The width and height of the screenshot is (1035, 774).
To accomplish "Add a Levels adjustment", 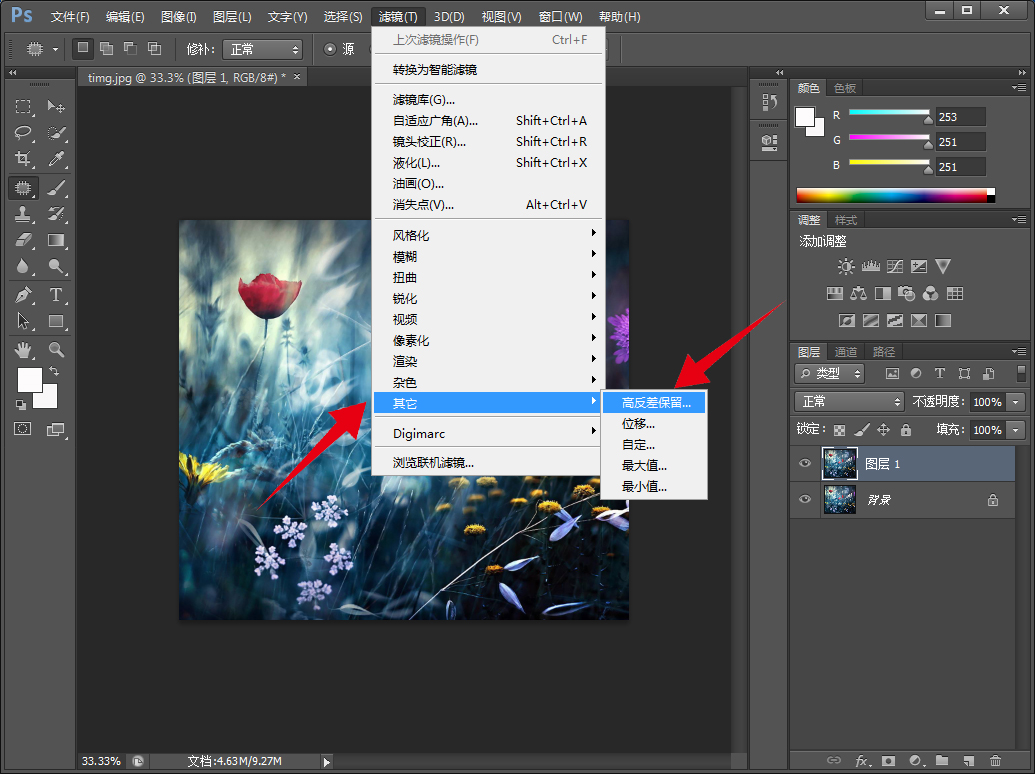I will coord(871,267).
